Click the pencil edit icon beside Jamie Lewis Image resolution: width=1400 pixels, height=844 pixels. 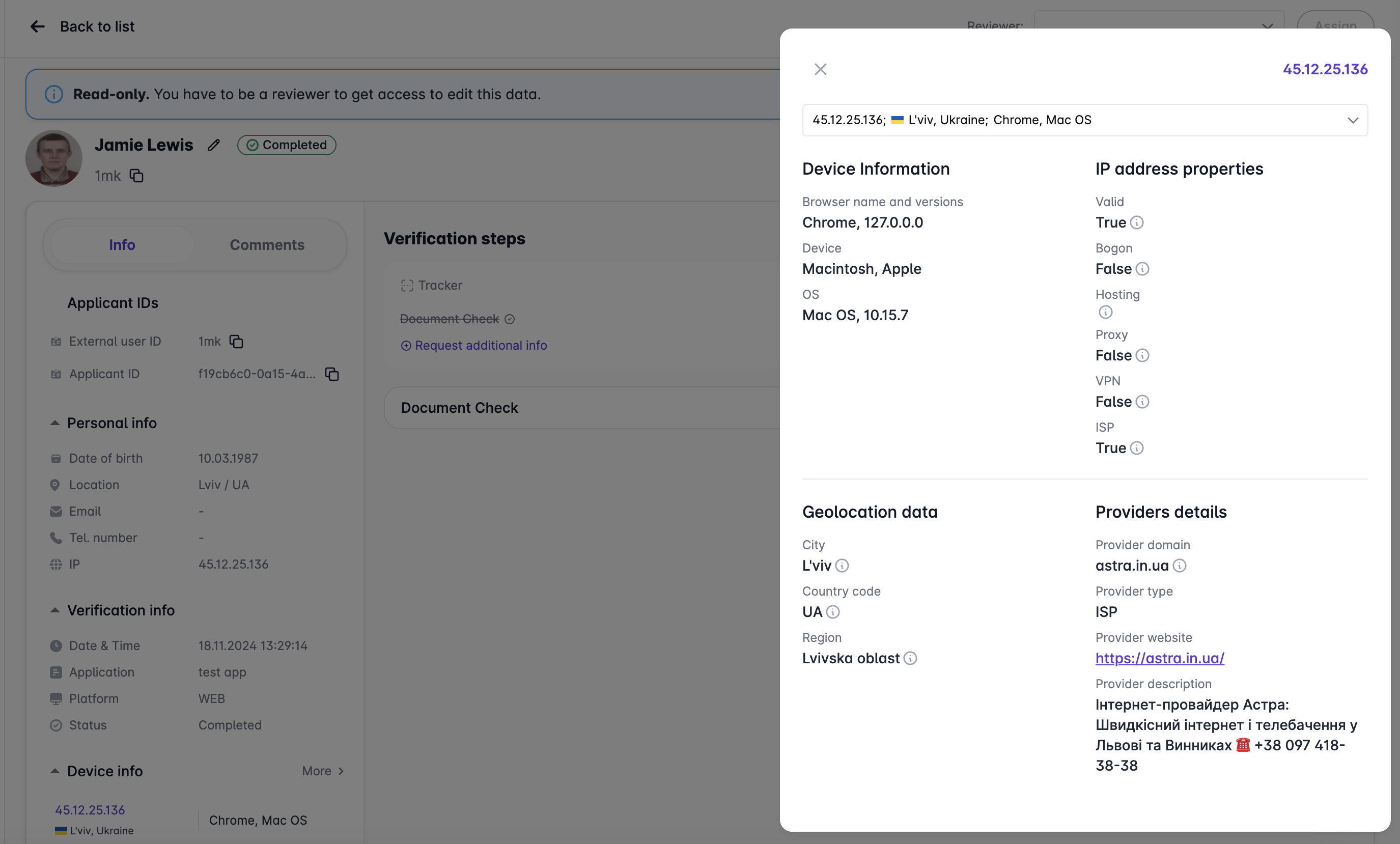(x=214, y=146)
